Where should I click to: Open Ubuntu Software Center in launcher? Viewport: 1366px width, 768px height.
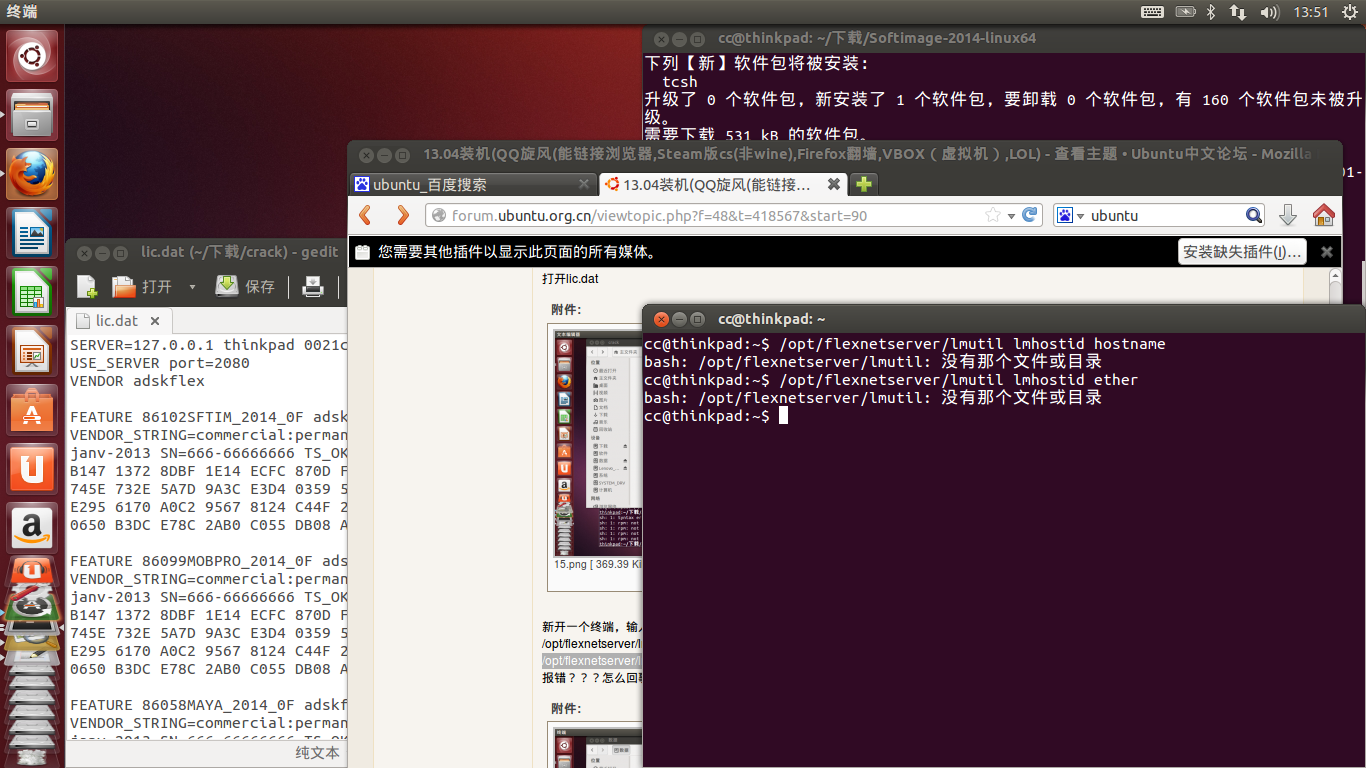[x=33, y=409]
